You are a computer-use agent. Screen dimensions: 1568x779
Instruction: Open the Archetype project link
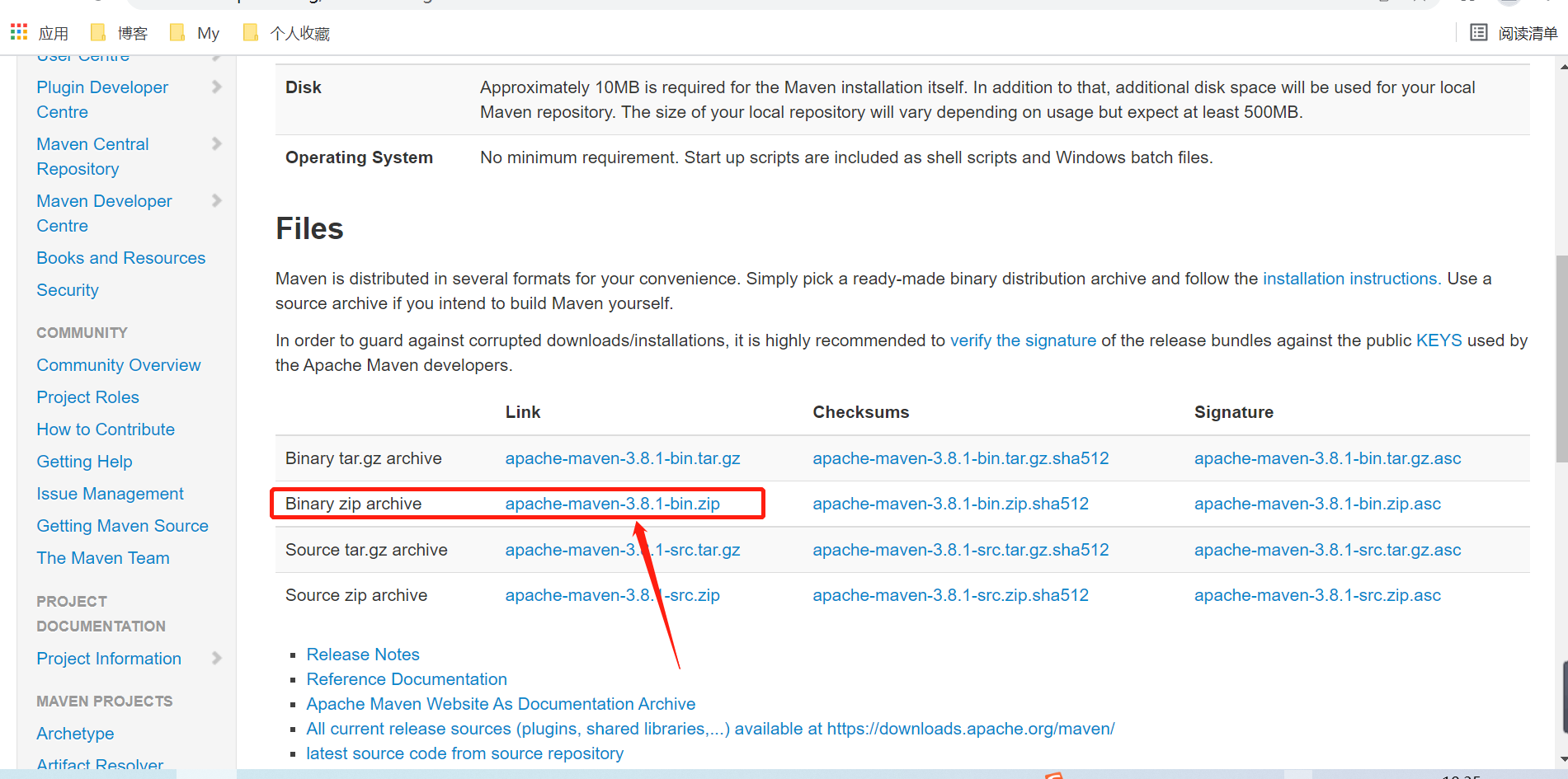[x=75, y=734]
